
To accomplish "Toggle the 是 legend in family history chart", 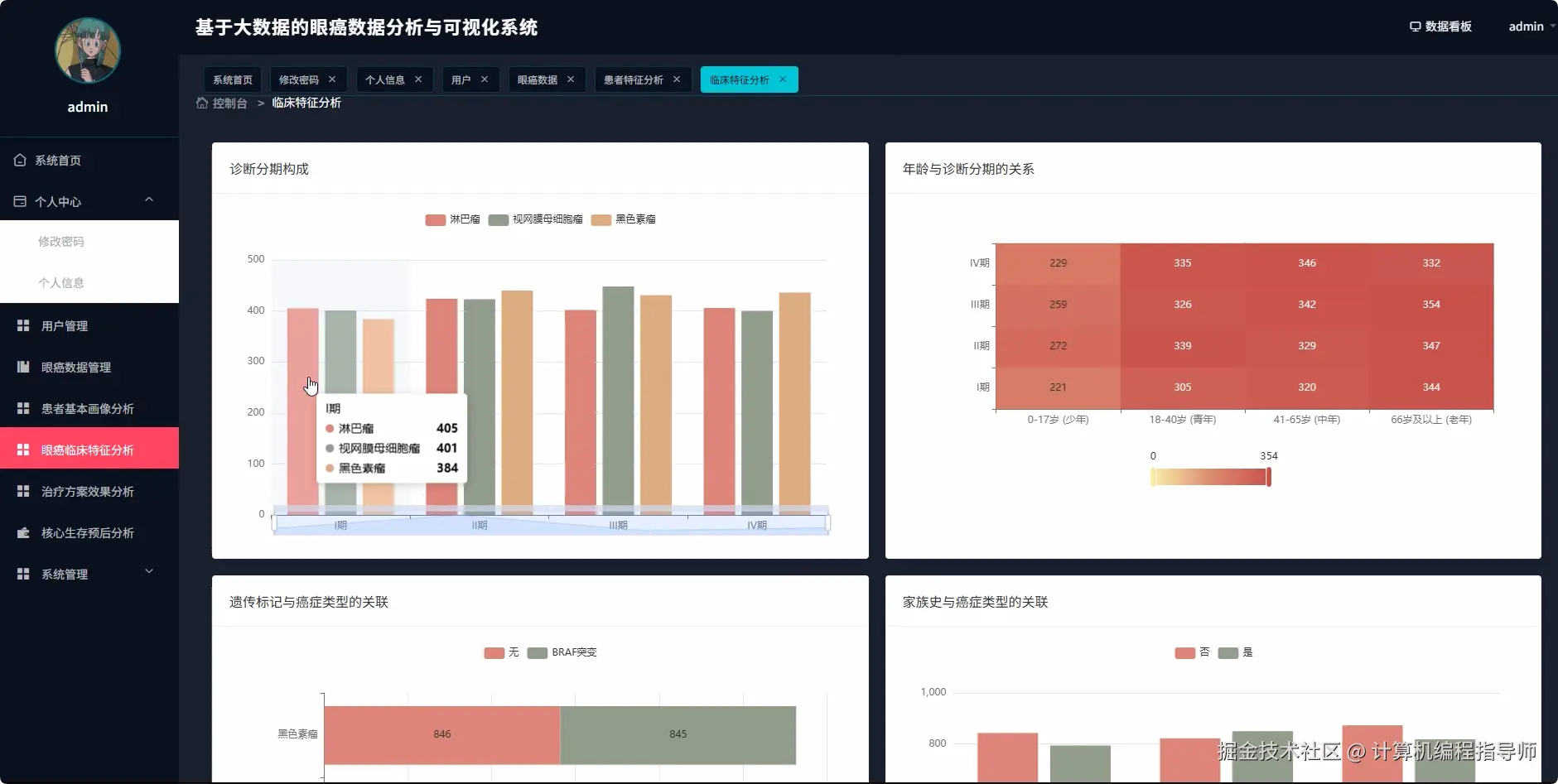I will point(1235,652).
